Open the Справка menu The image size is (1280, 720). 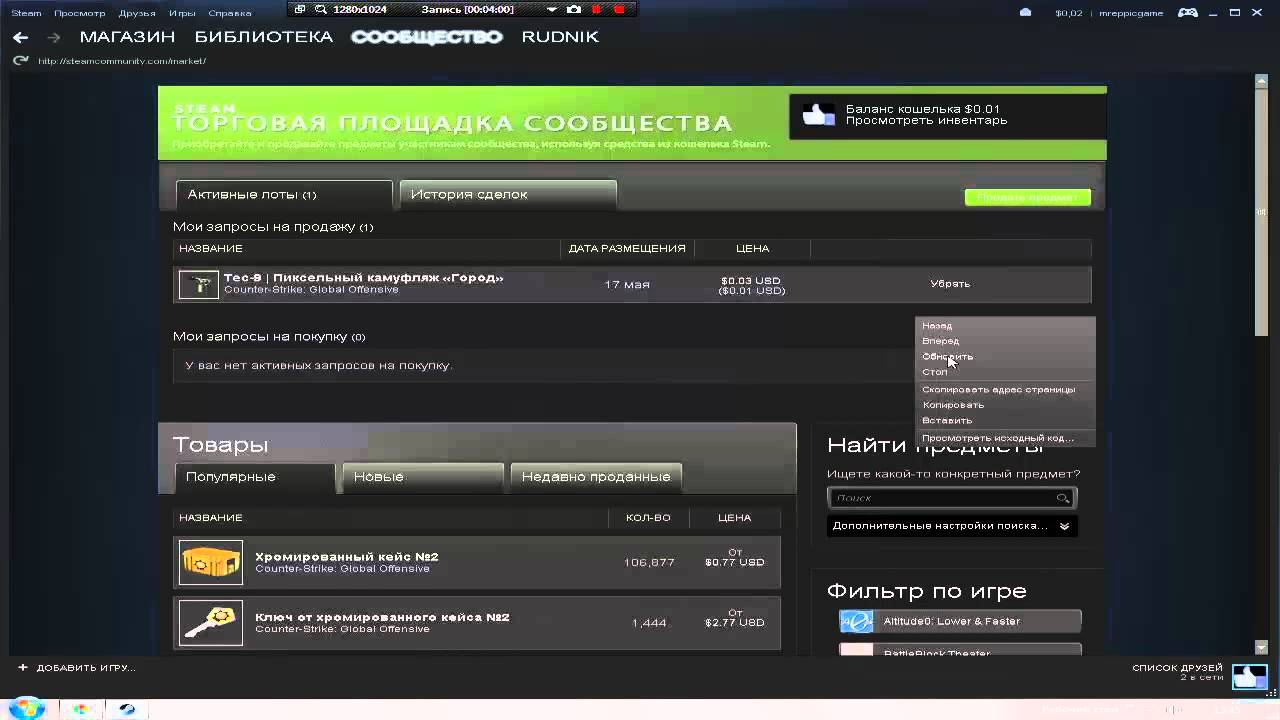[230, 13]
